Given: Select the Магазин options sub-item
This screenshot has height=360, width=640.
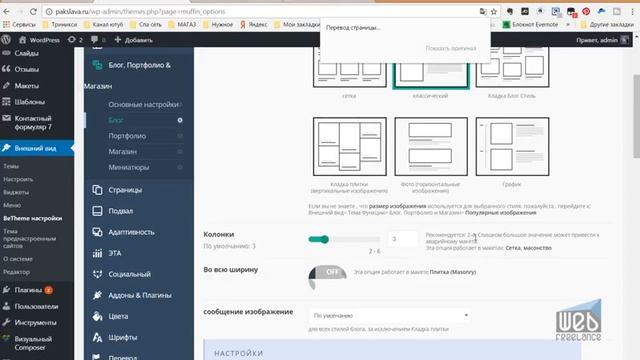Looking at the screenshot, I should tap(122, 151).
